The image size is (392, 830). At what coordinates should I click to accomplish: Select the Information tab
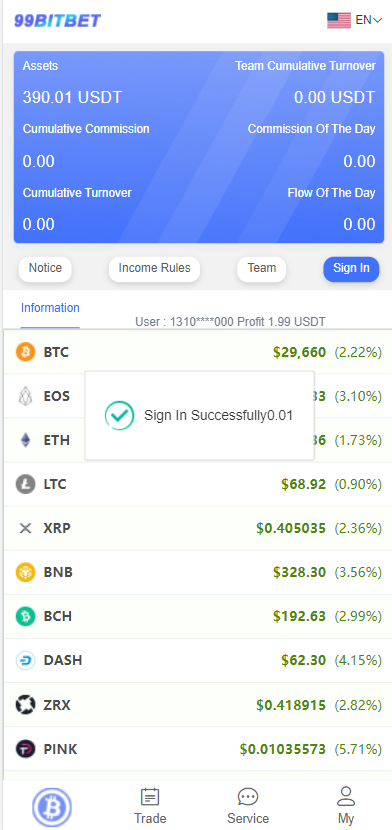pos(50,308)
